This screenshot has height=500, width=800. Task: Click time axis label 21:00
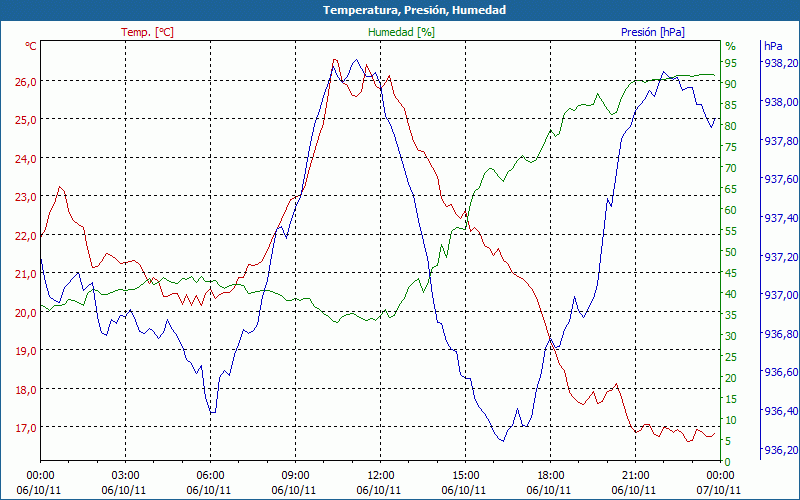(x=636, y=475)
